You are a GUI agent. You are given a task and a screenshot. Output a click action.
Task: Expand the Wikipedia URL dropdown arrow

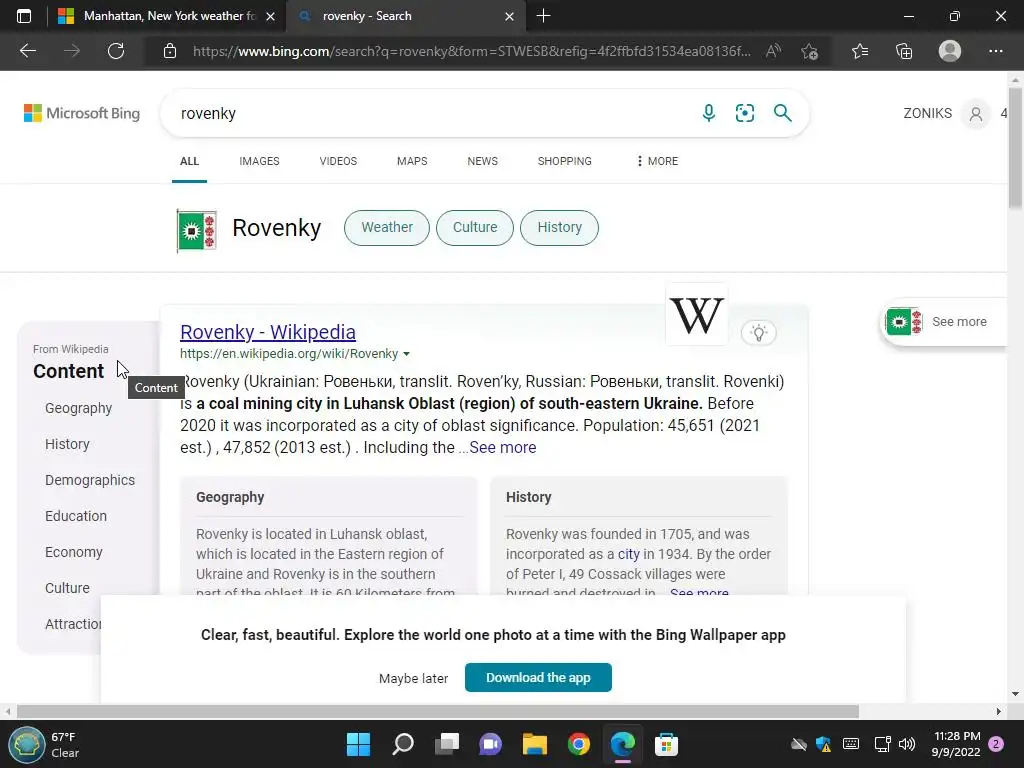point(406,354)
